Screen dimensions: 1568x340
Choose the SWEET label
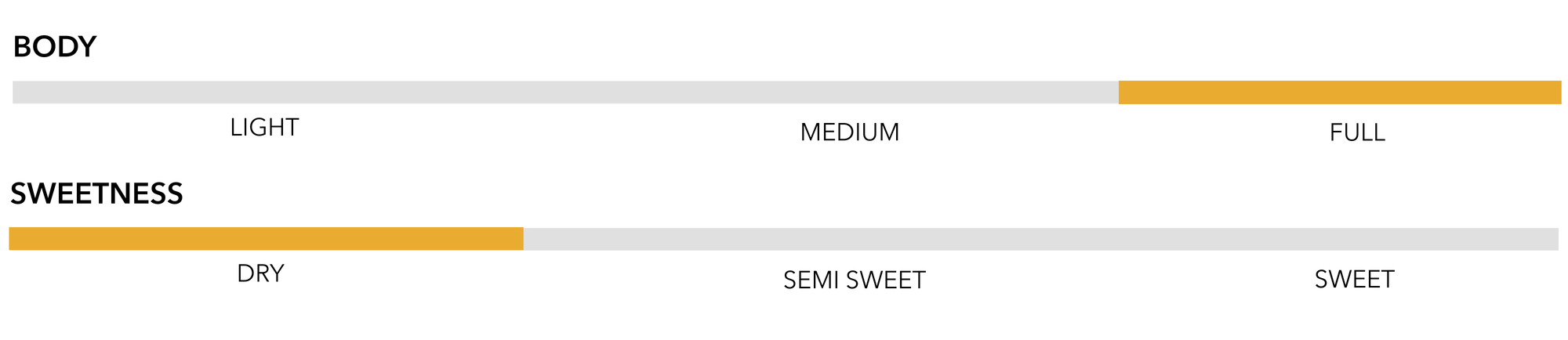tap(1354, 279)
